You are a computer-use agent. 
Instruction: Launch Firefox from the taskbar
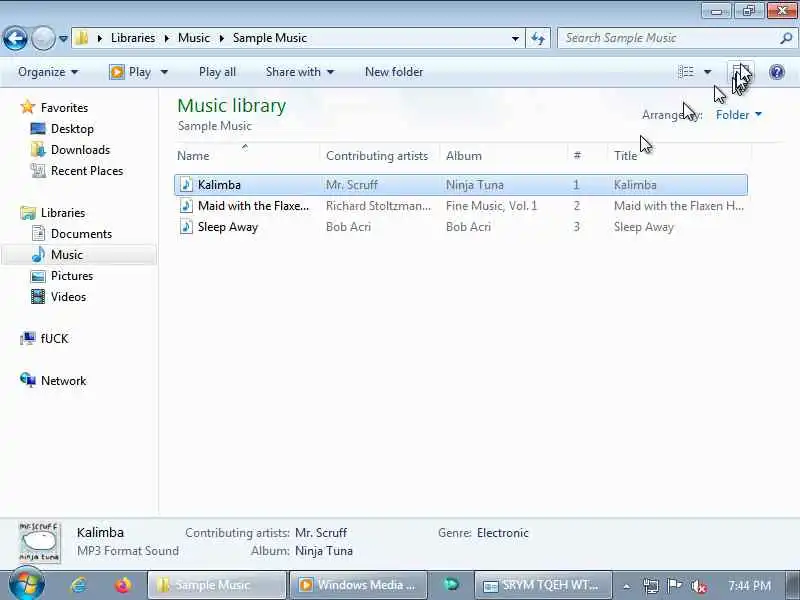point(123,585)
